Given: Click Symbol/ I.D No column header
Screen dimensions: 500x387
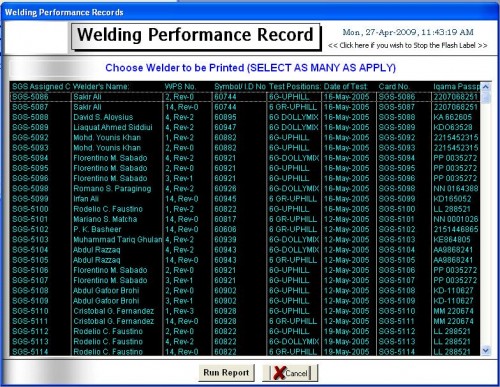Looking at the screenshot, I should pyautogui.click(x=240, y=87).
